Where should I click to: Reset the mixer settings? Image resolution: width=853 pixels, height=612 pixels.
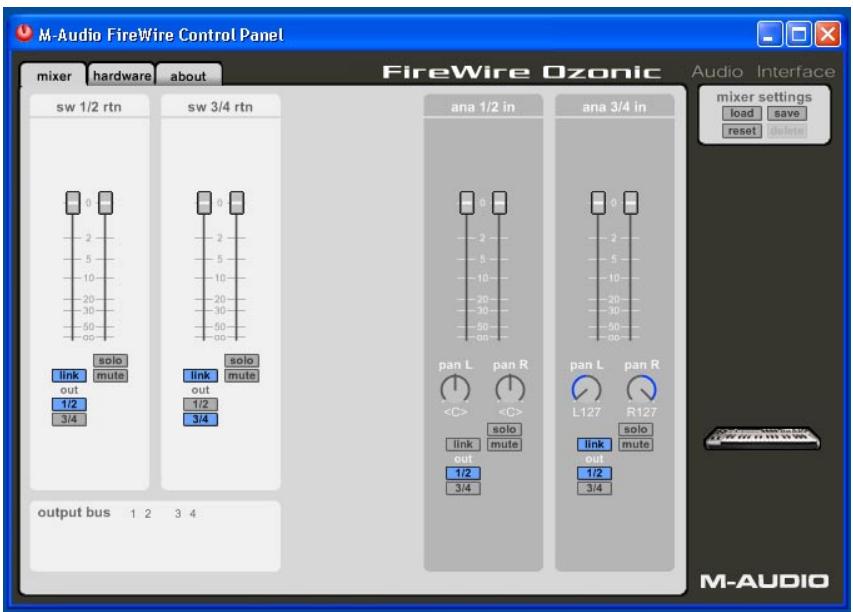(741, 131)
